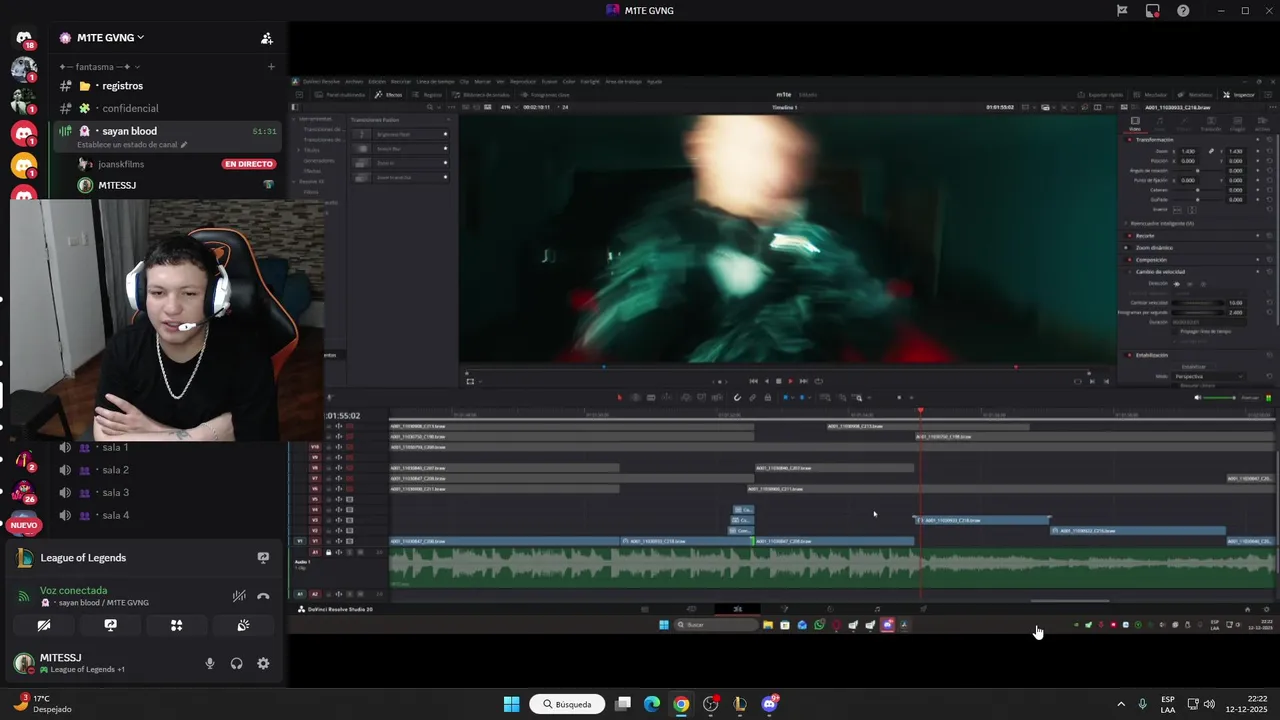The width and height of the screenshot is (1280, 720).
Task: Open Google Chrome from Windows taskbar
Action: click(x=681, y=704)
